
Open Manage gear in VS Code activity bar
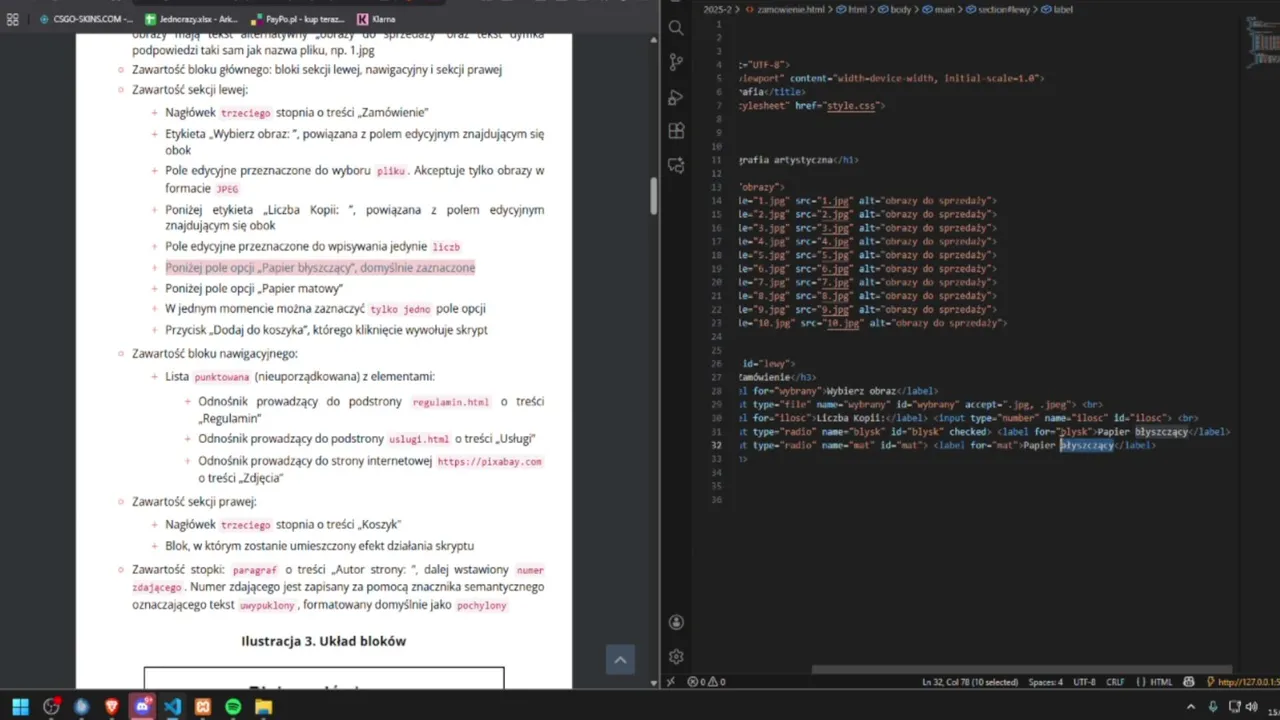676,656
